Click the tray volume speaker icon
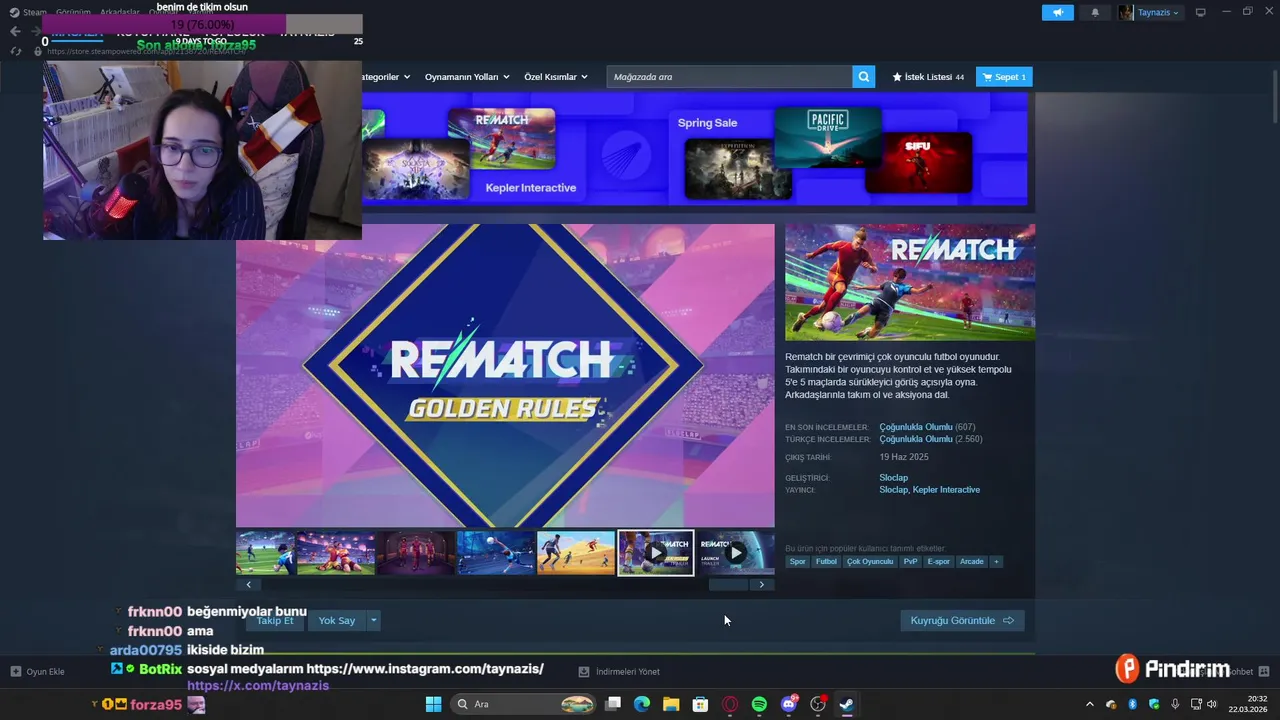This screenshot has width=1280, height=720. click(x=1211, y=704)
